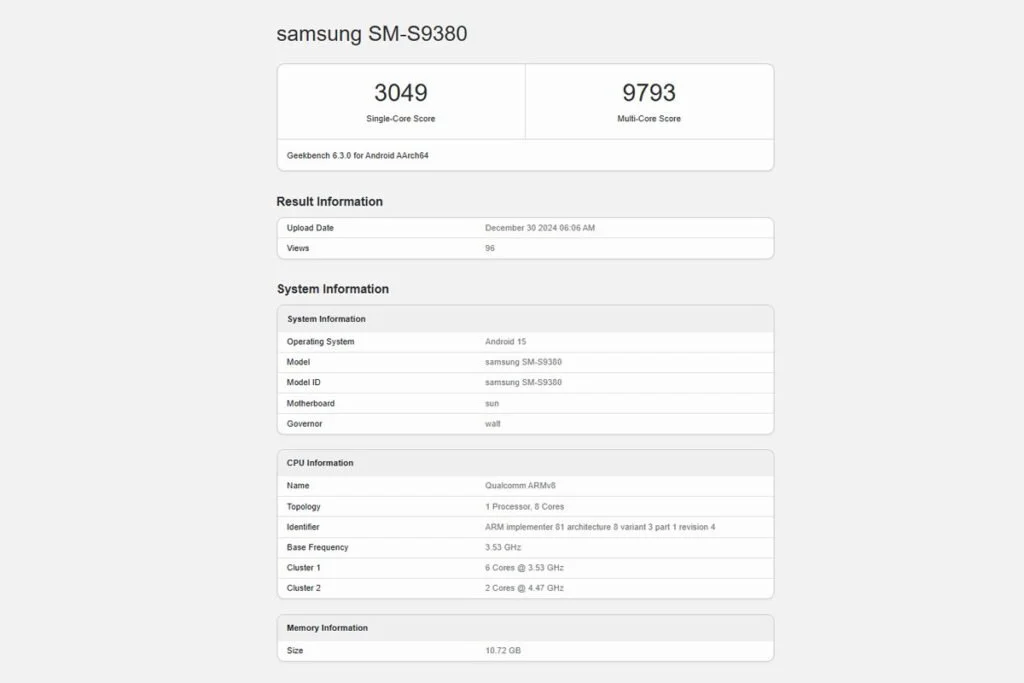Click the memory Size value 10.72 GB
This screenshot has width=1024, height=683.
coord(503,651)
